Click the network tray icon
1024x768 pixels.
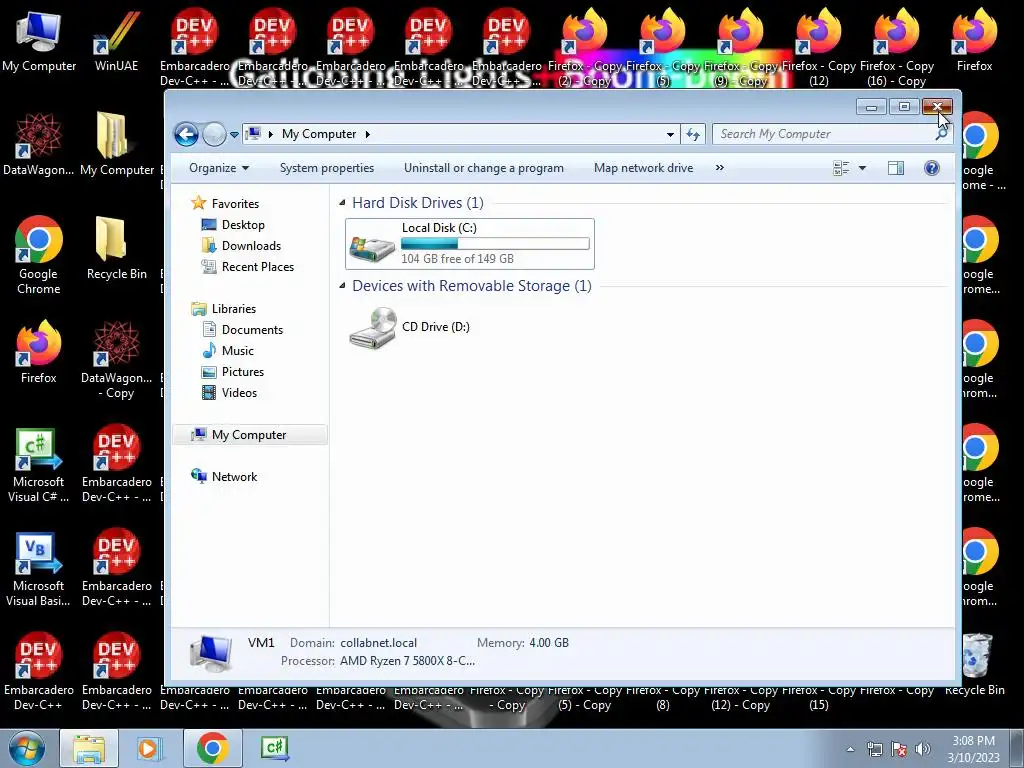point(874,749)
